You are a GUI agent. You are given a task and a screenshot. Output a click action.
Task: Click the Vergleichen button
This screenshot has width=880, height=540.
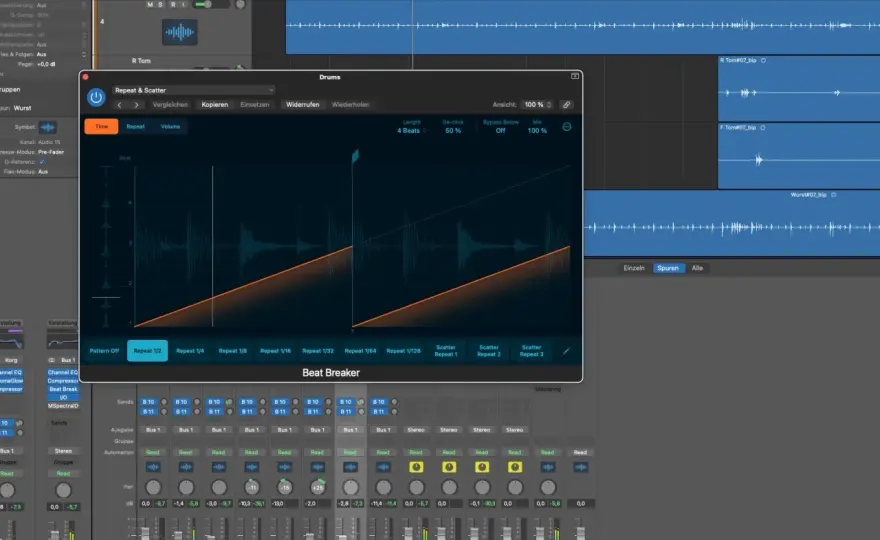pos(170,105)
